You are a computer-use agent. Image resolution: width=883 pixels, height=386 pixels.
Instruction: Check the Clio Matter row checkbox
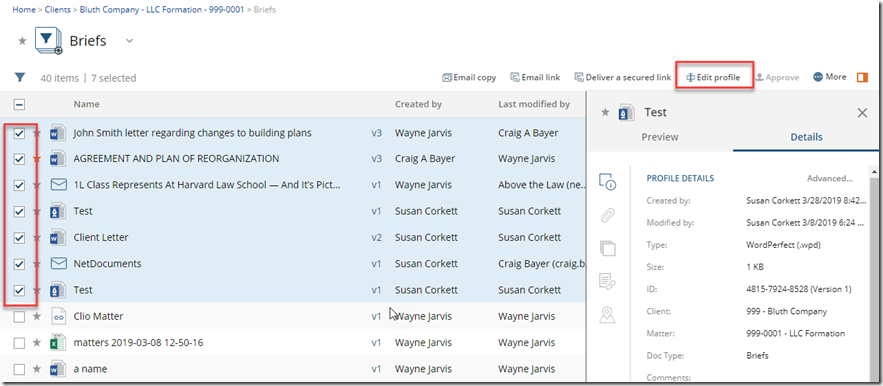pyautogui.click(x=19, y=317)
